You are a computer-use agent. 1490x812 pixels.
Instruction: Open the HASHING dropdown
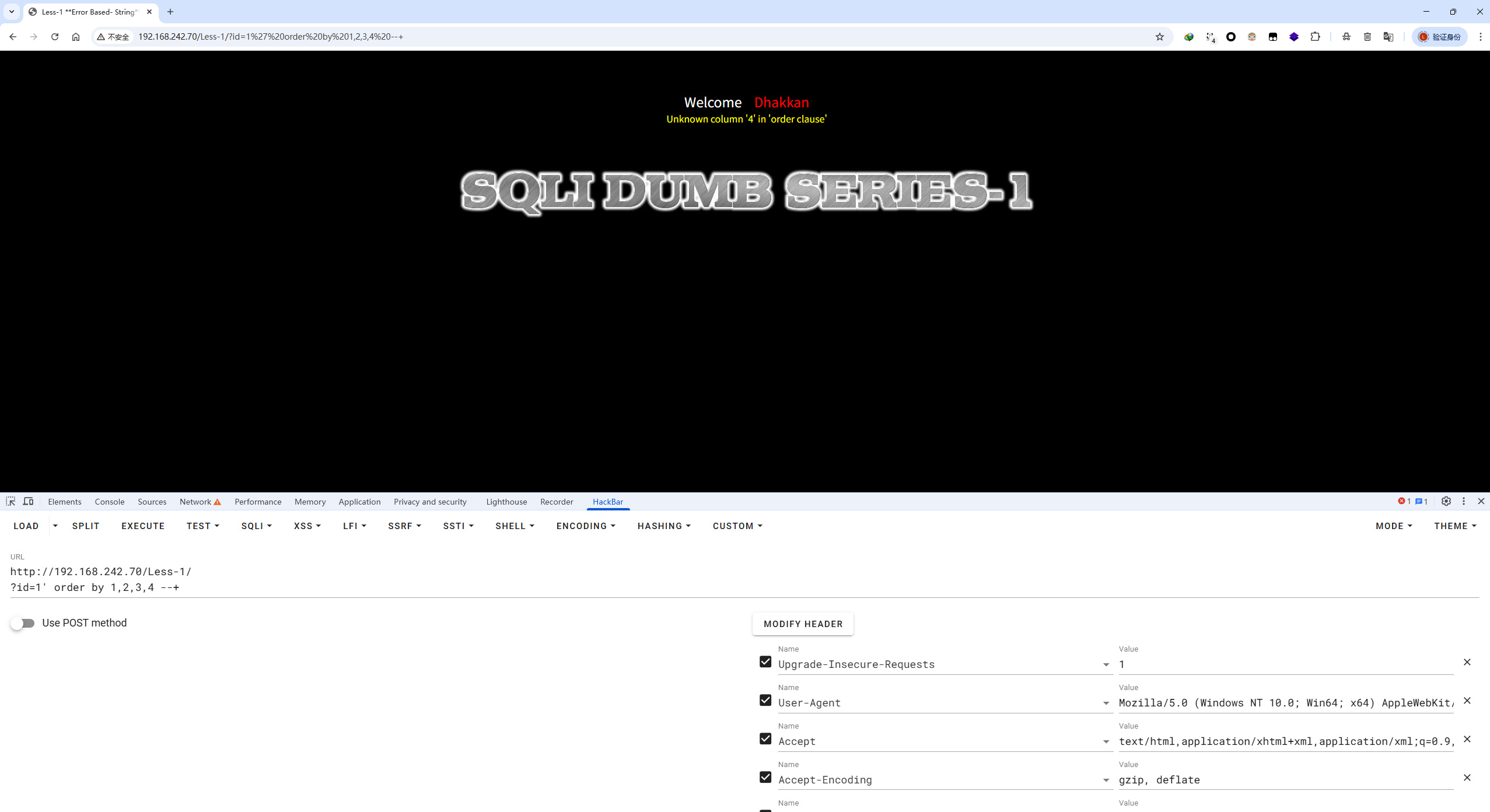pyautogui.click(x=664, y=526)
